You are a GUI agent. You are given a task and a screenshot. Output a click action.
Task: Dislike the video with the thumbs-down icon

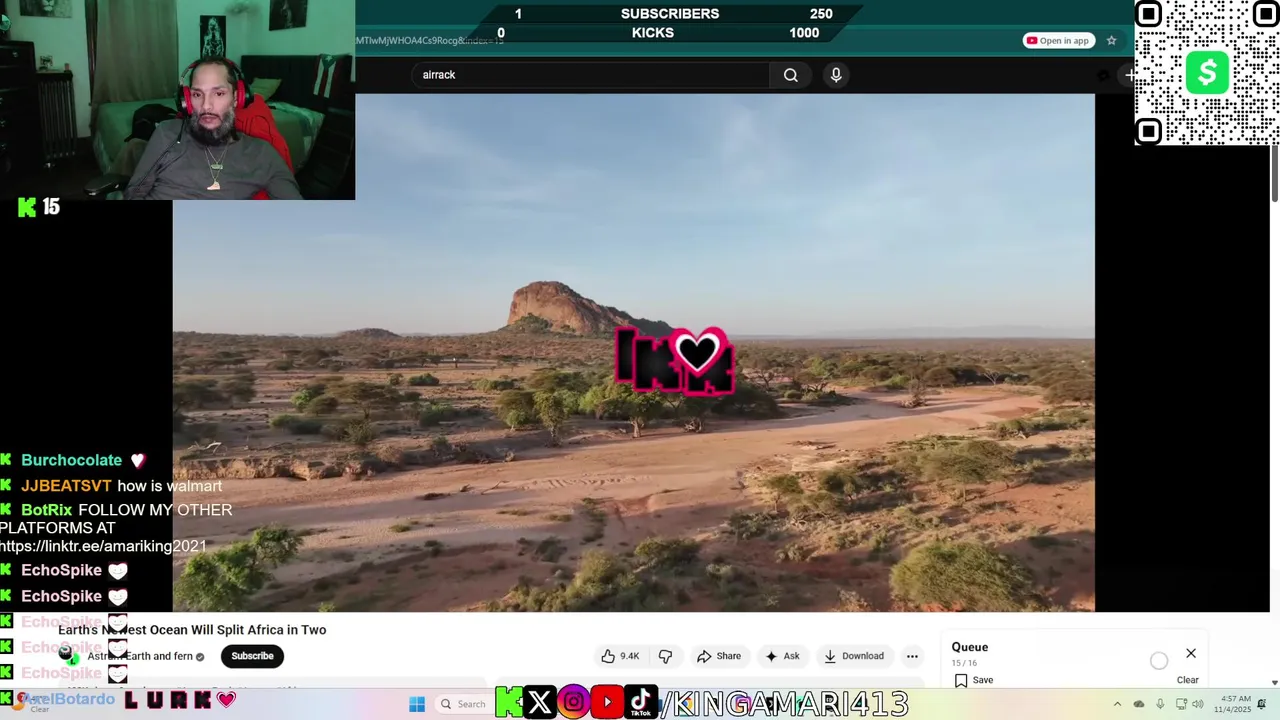tap(665, 656)
